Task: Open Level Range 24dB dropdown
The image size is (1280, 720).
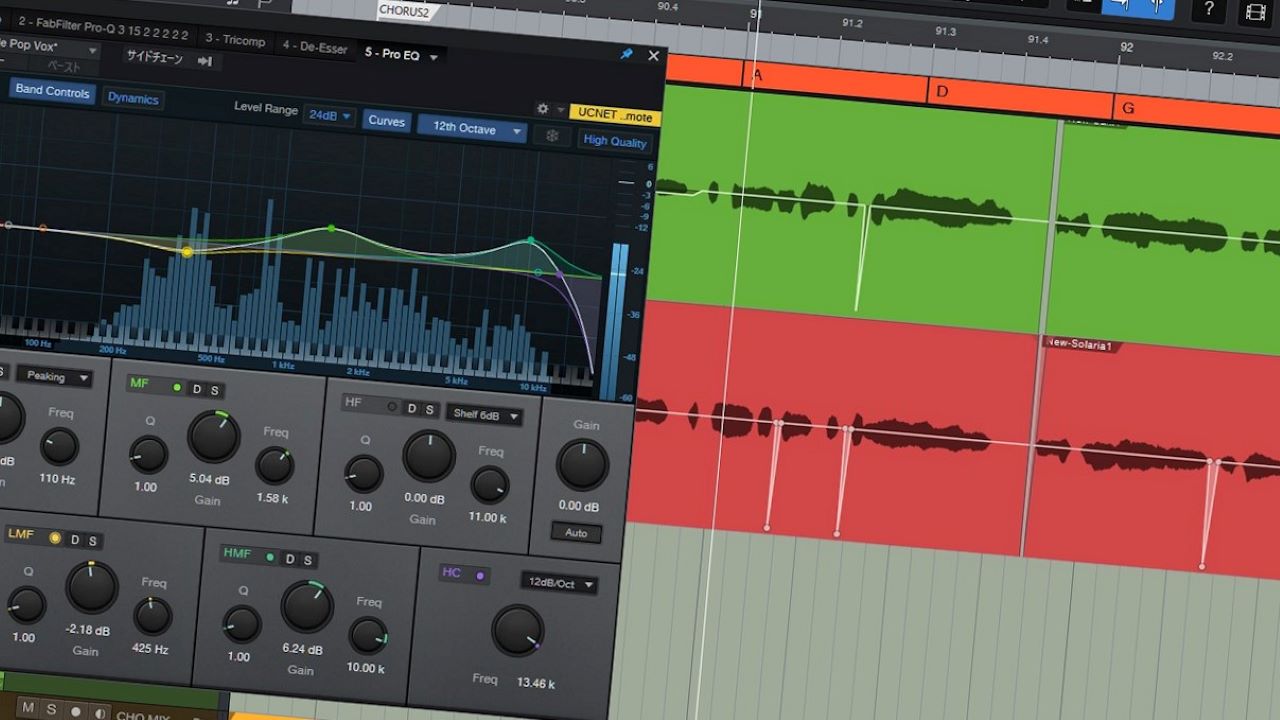Action: (x=329, y=116)
